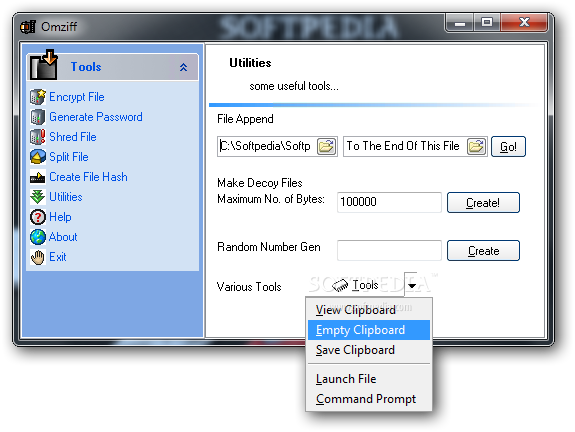The image size is (575, 432).
Task: Select View Clipboard from menu
Action: pos(369,310)
